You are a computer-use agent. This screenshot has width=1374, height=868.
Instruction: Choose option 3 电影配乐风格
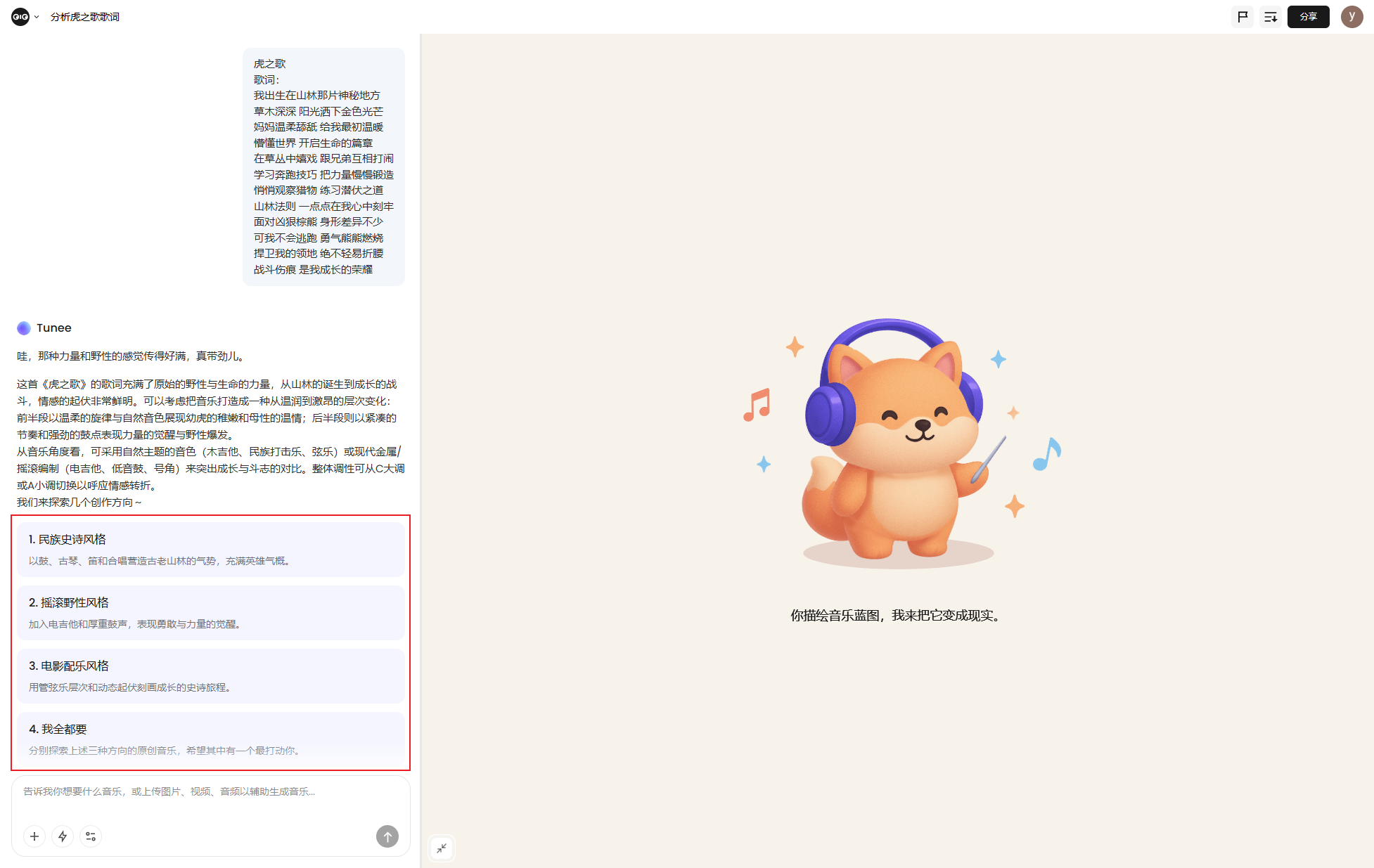point(211,675)
